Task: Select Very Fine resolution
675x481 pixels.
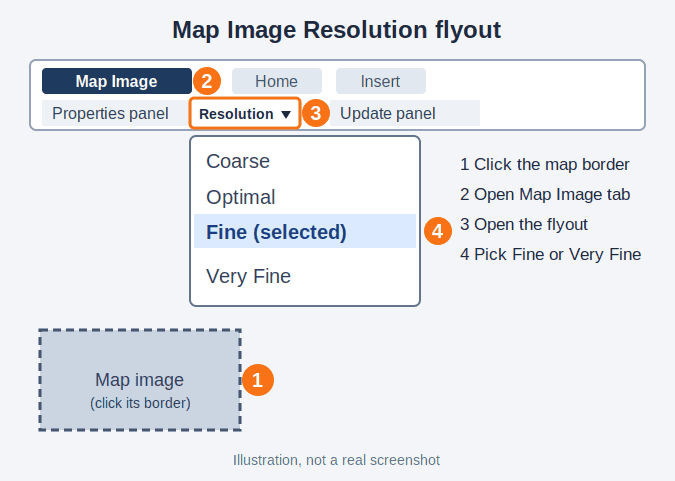Action: 305,276
